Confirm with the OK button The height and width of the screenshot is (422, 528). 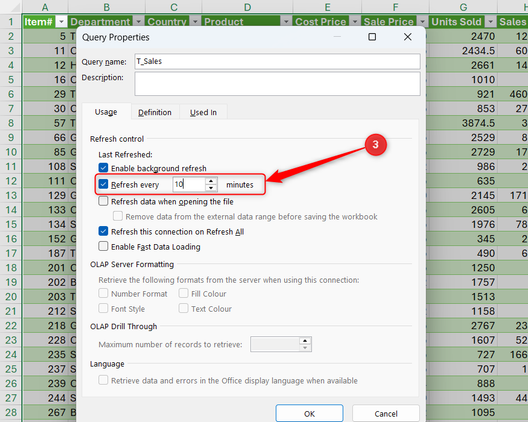(309, 413)
